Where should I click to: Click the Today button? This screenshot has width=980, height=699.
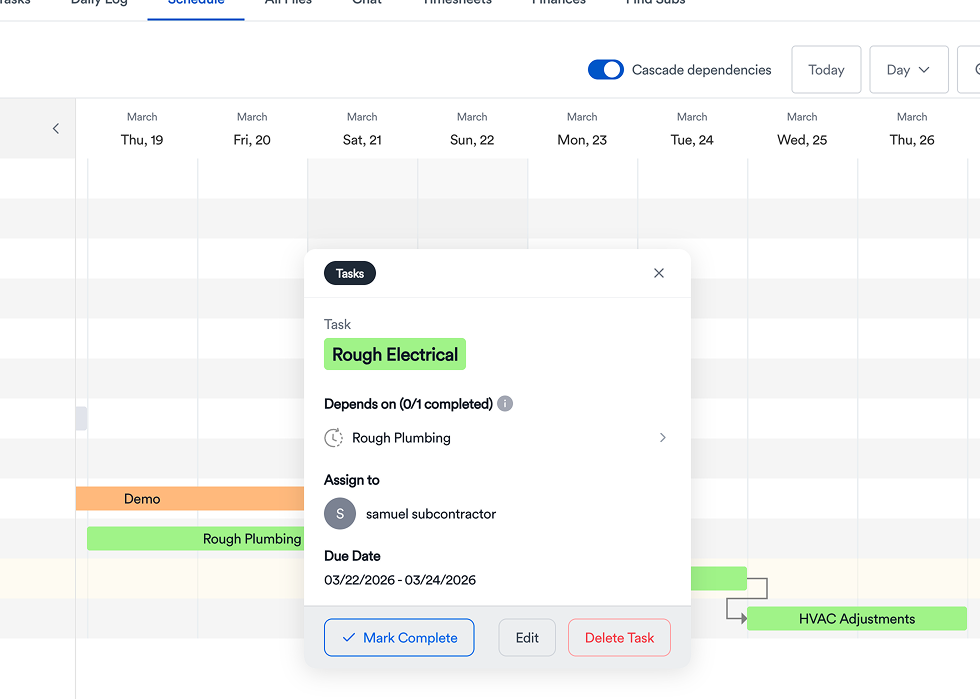[826, 69]
